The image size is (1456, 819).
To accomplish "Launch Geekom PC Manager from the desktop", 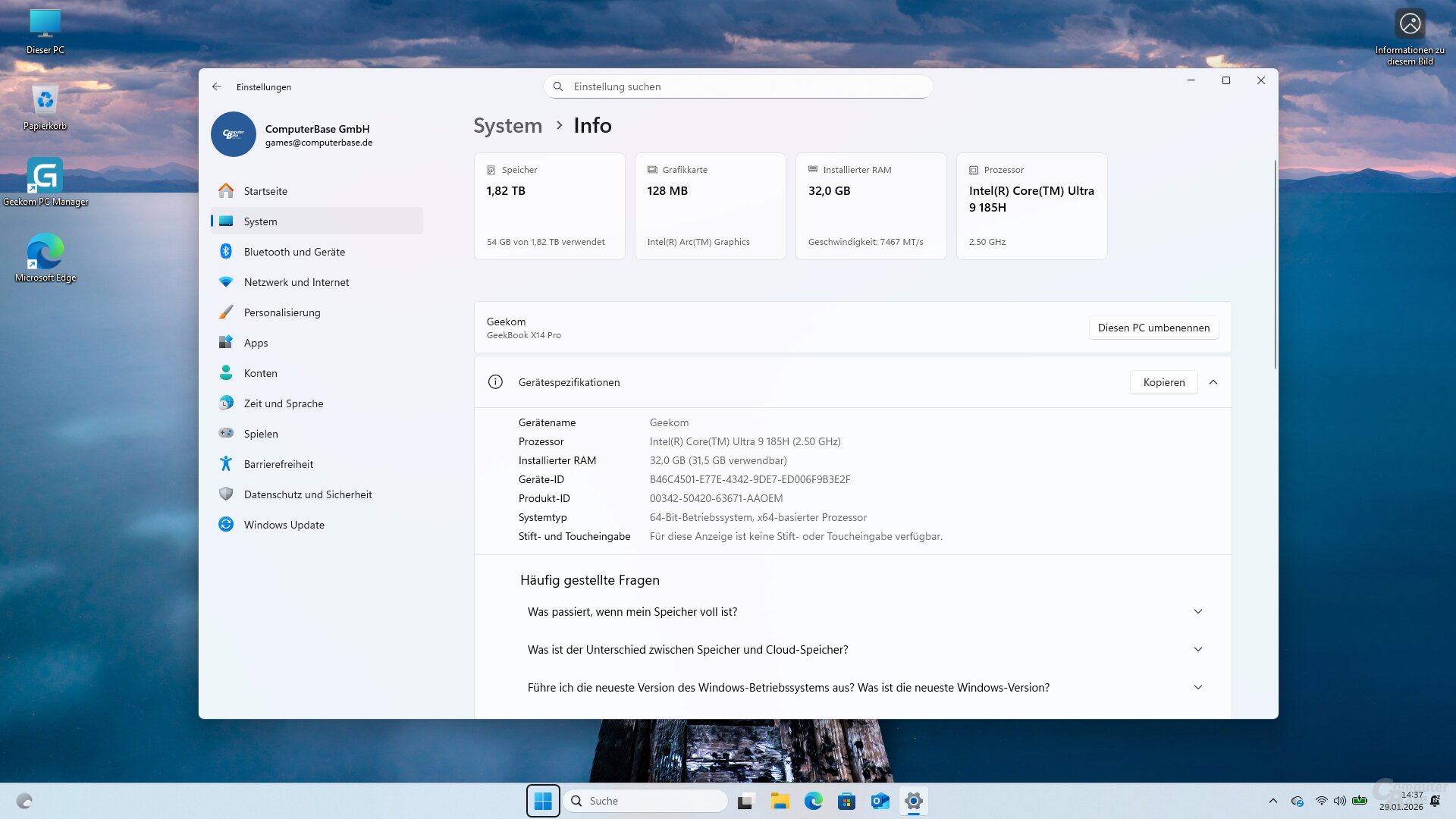I will click(45, 176).
